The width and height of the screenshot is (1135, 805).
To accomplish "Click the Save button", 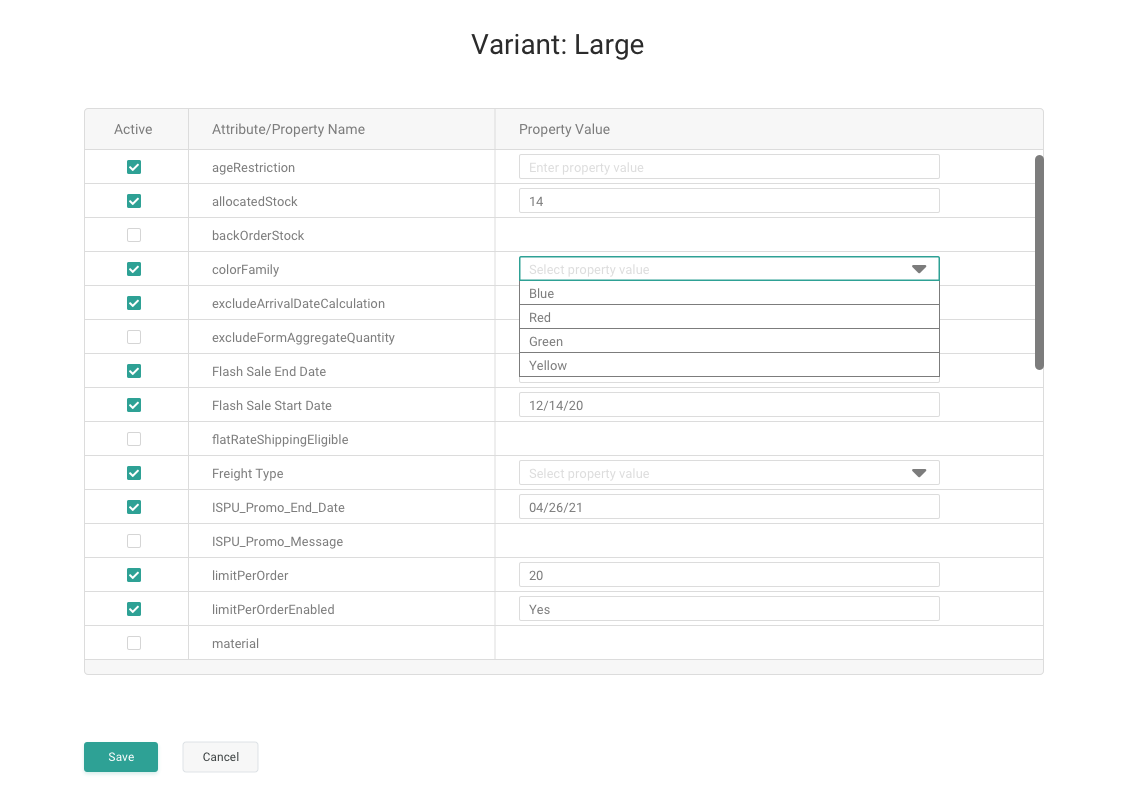I will (x=120, y=757).
